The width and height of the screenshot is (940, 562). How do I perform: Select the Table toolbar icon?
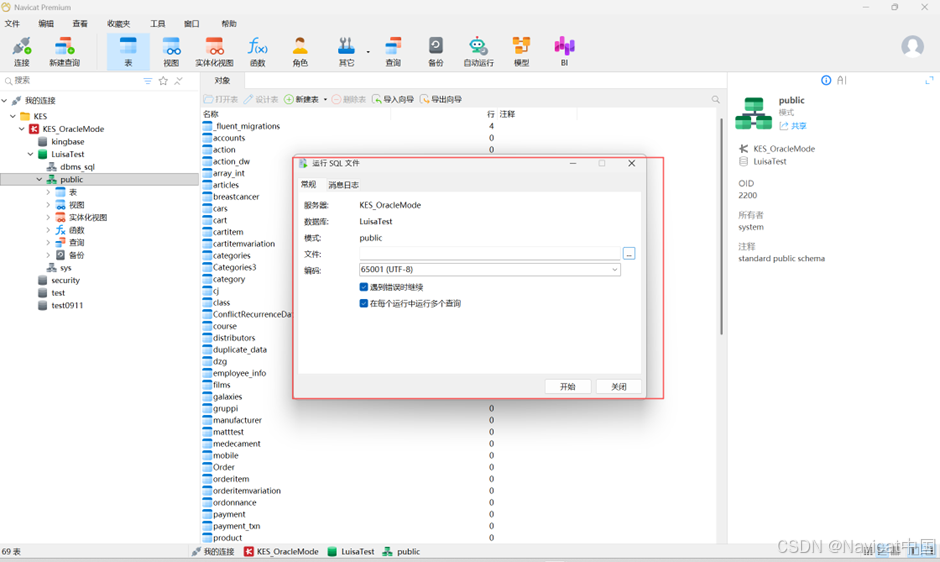(x=128, y=52)
